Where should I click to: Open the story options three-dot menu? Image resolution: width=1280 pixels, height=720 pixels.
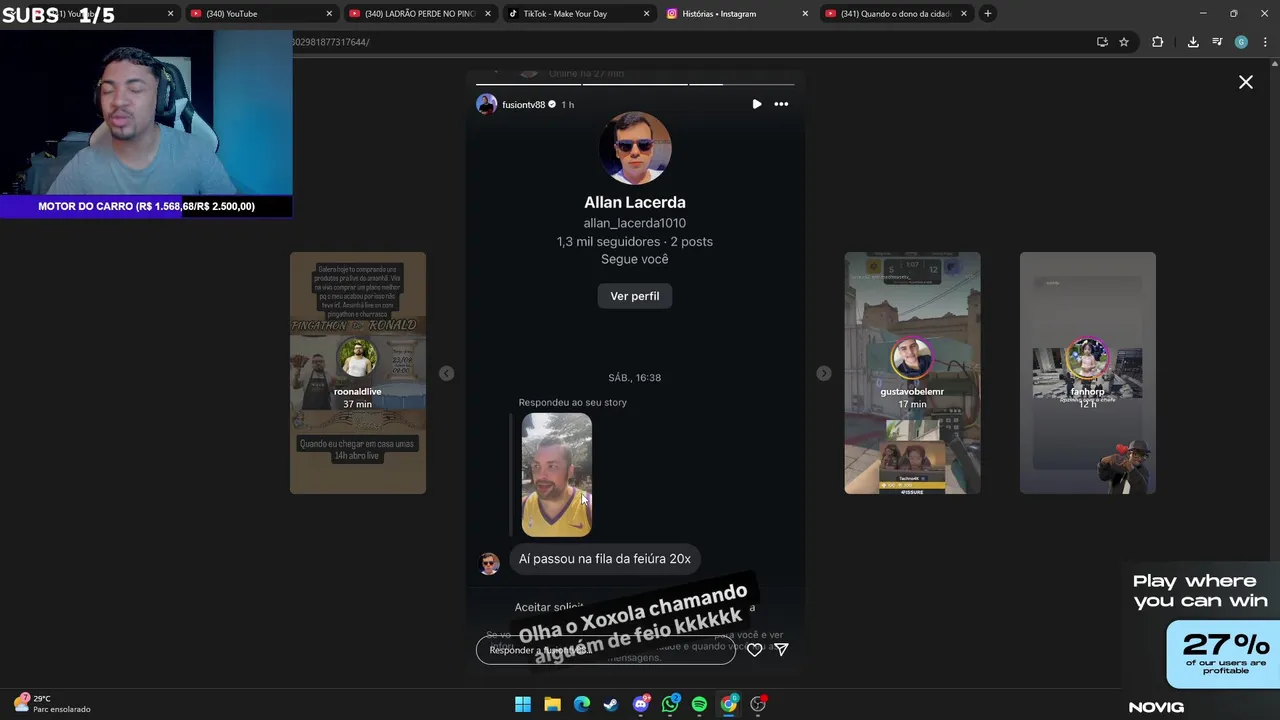[x=781, y=104]
